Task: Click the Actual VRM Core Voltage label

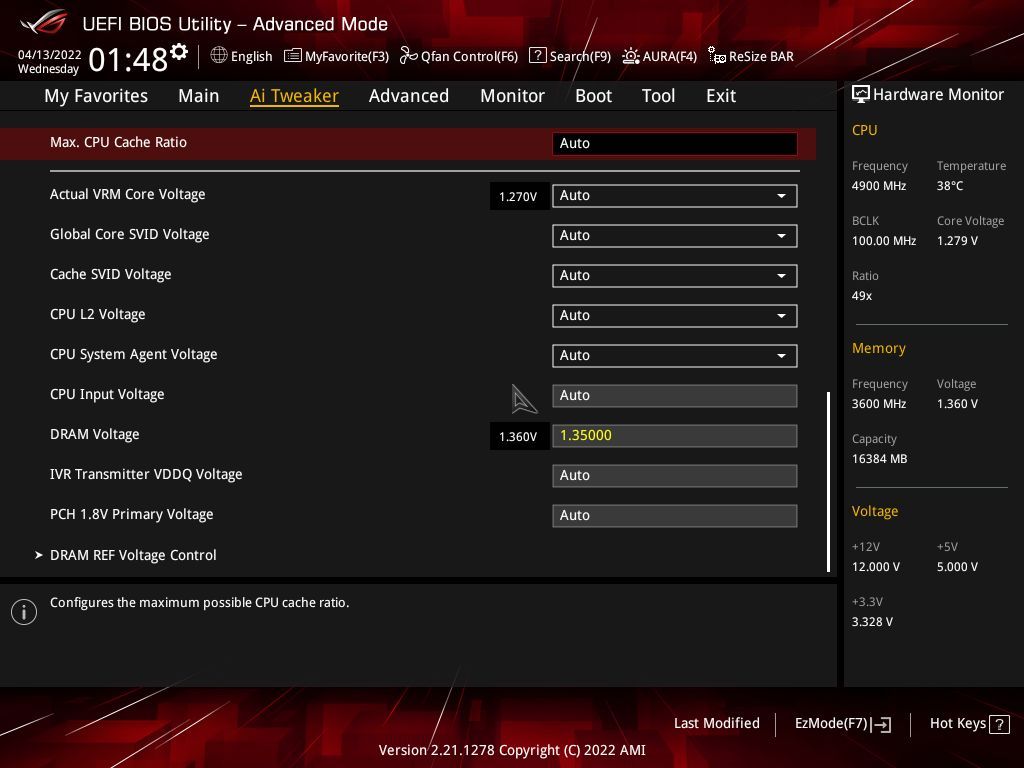Action: [x=127, y=195]
